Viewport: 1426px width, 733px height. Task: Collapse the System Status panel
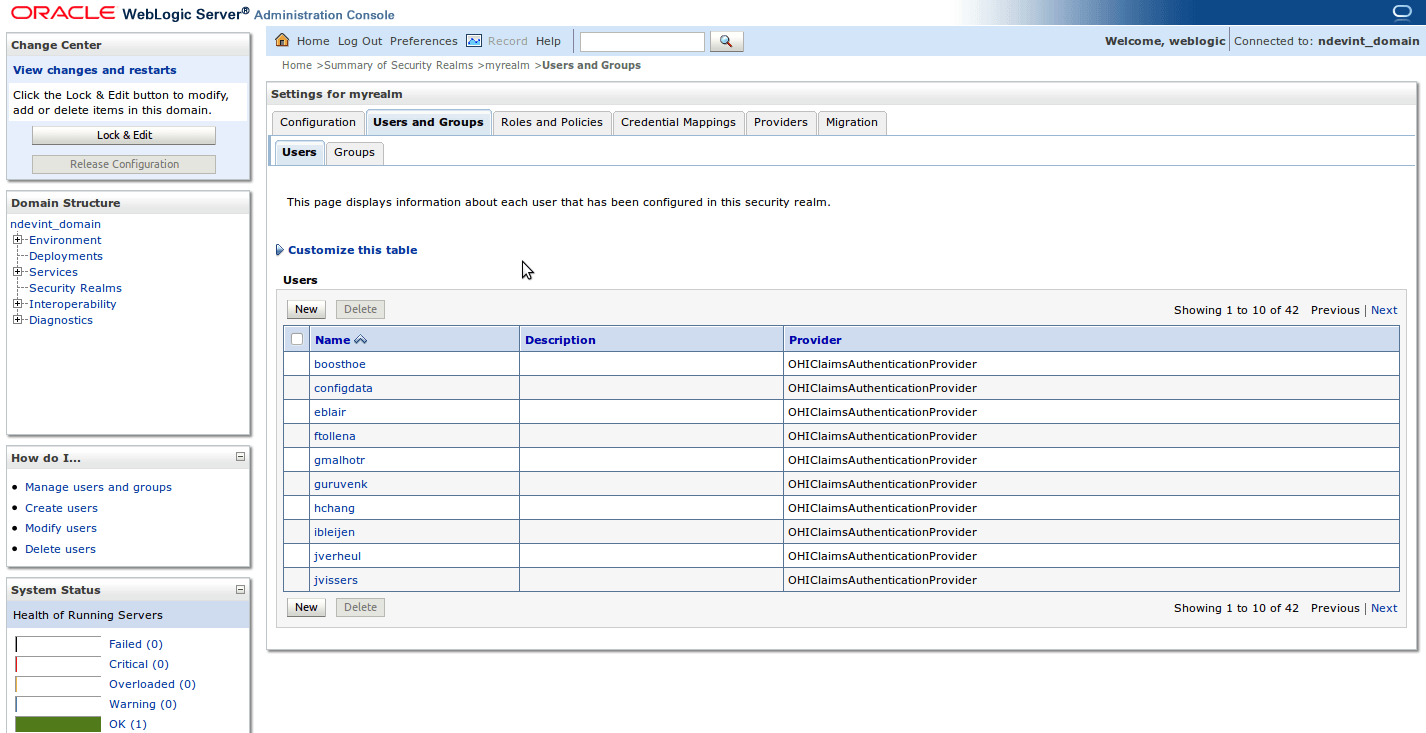[x=240, y=589]
